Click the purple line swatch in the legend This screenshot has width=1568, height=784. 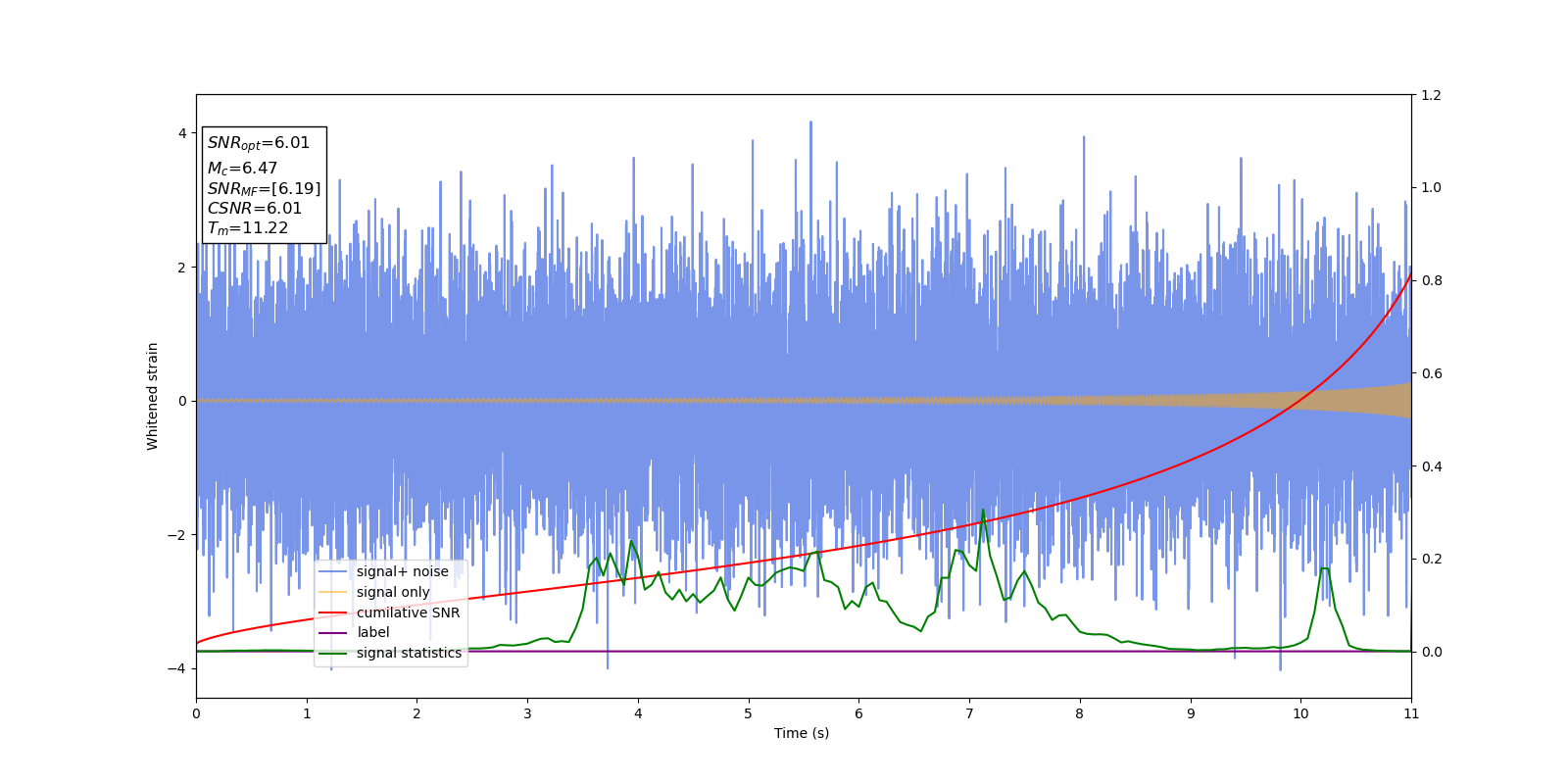333,633
